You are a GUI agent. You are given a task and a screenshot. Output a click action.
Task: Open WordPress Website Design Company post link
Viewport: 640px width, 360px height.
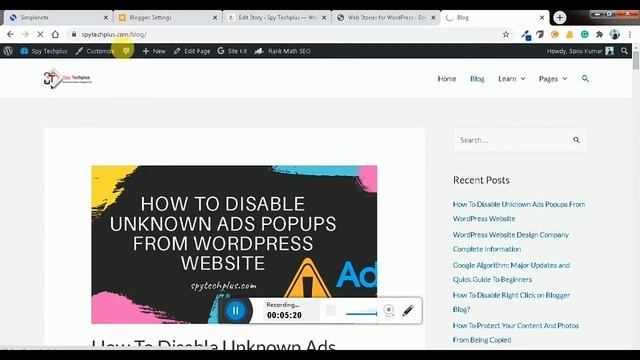[511, 242]
